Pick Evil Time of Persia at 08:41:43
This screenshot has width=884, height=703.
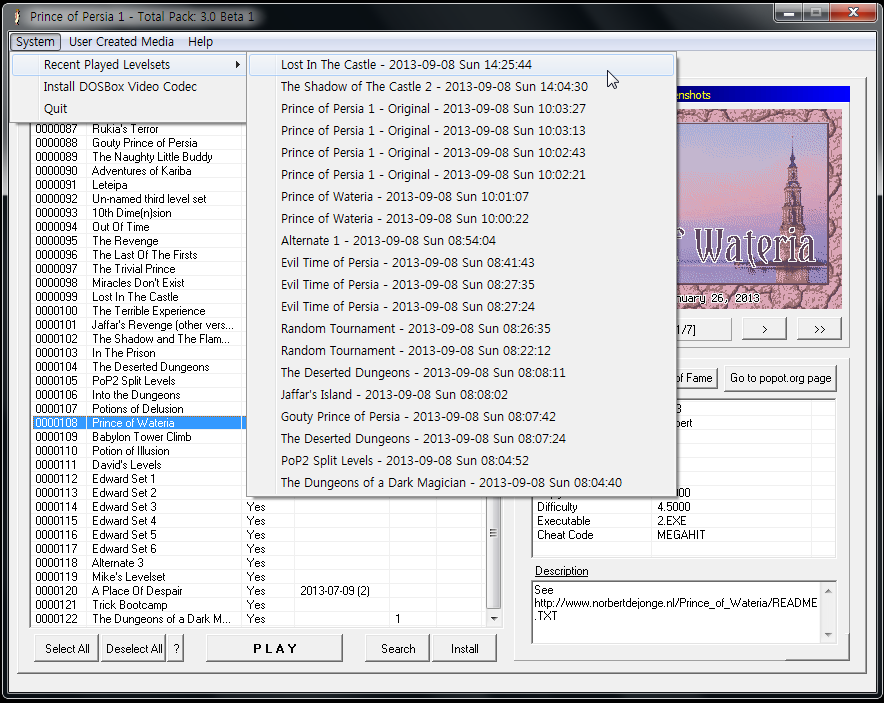(x=461, y=263)
